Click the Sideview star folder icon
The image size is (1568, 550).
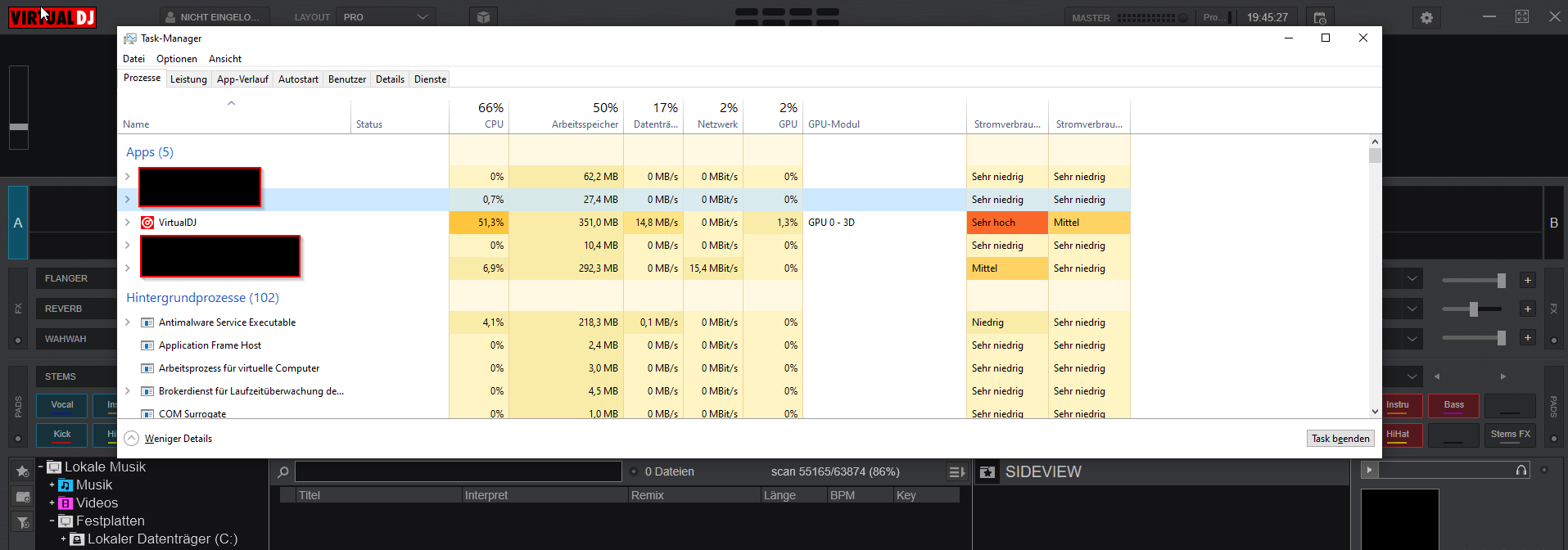pyautogui.click(x=987, y=472)
